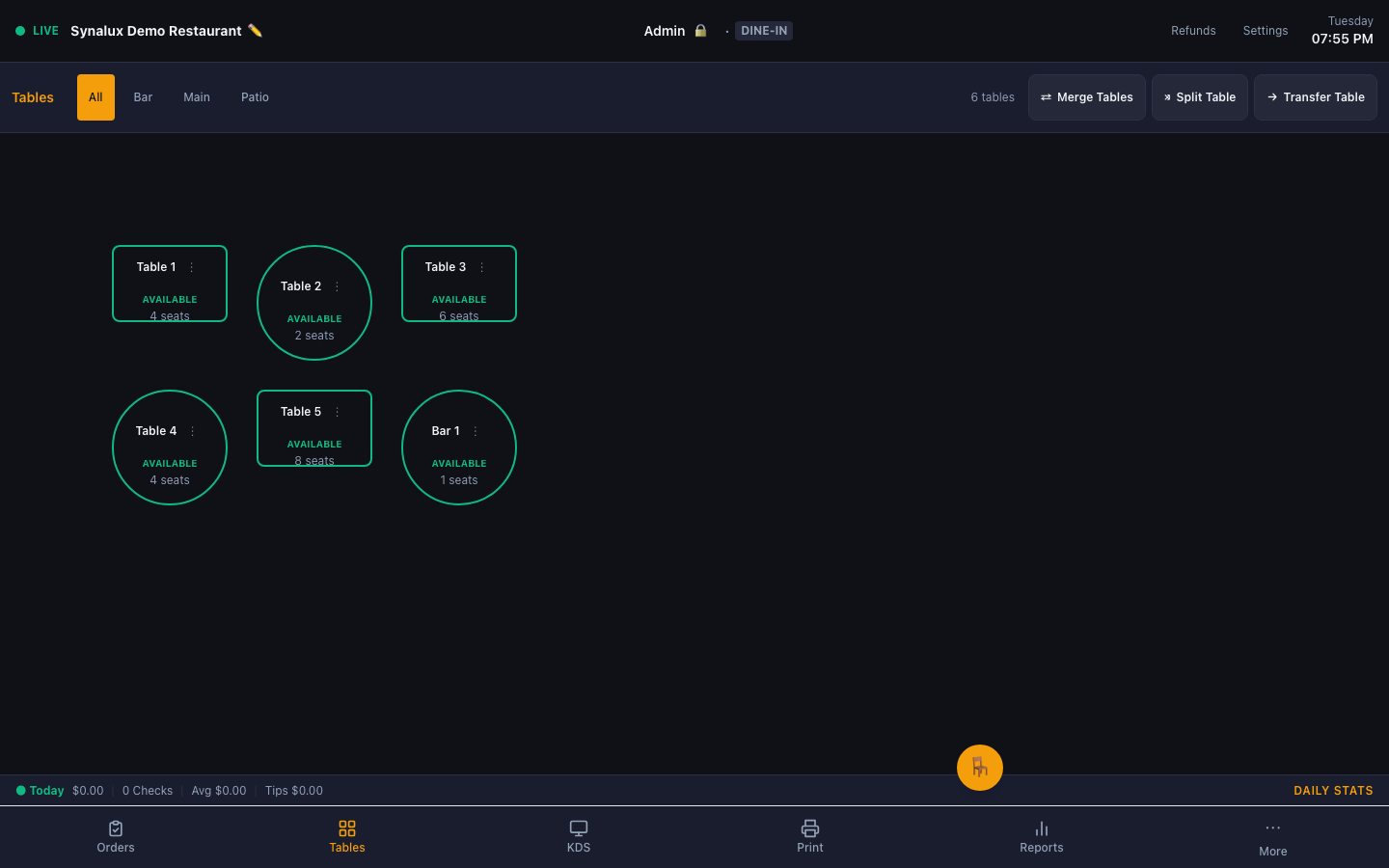This screenshot has height=868, width=1389.
Task: Open Table 3 three-dot options menu
Action: point(481,267)
